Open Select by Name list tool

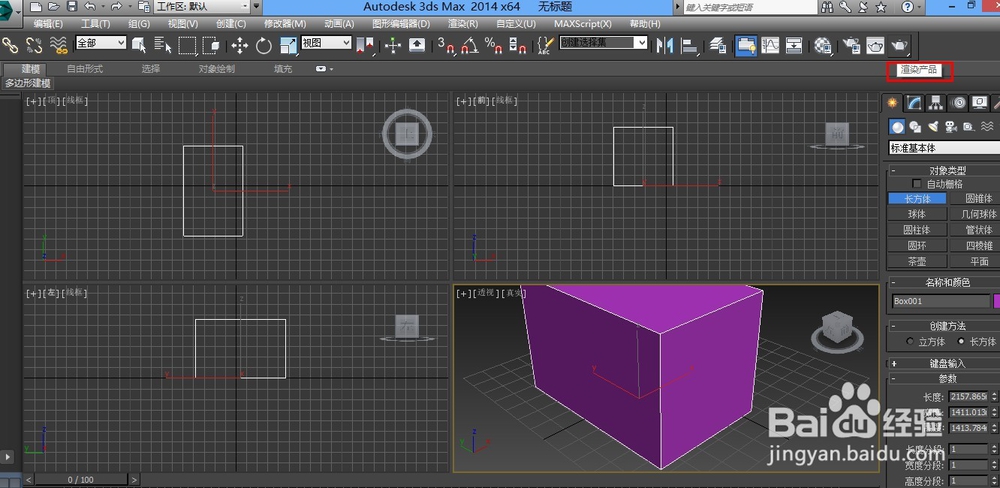[163, 45]
